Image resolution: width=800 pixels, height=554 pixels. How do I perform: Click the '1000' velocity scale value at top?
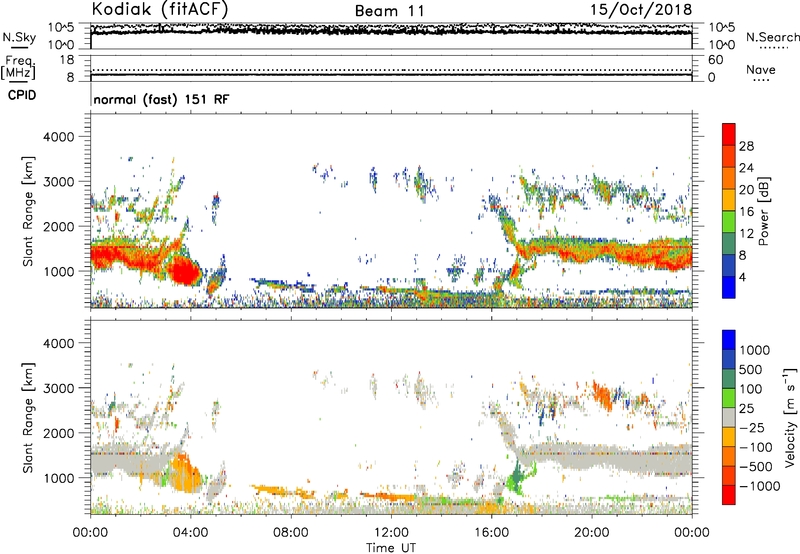(x=754, y=350)
